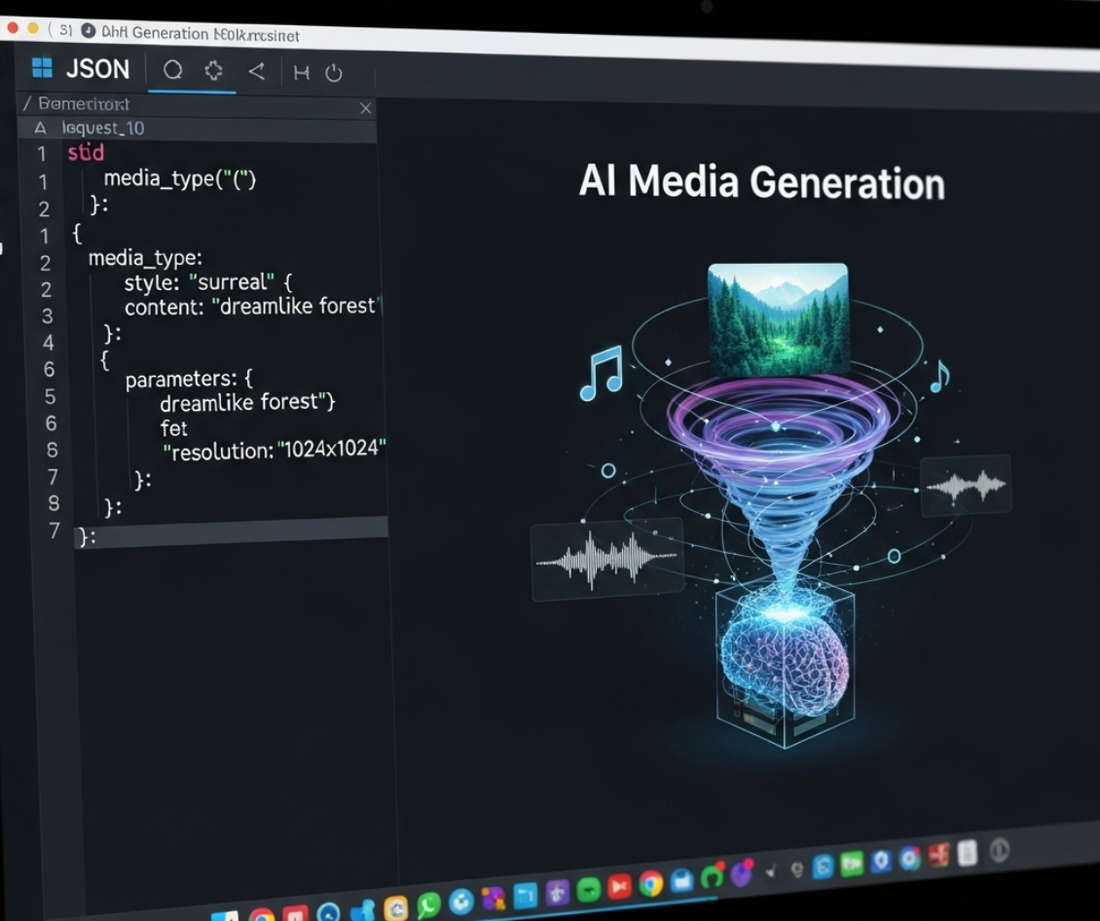
Task: Open the Mail envelope icon in the dock
Action: 682,883
